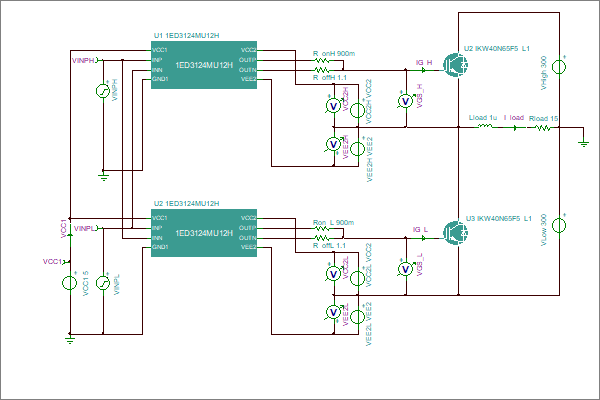The image size is (600, 400).
Task: Click the VINPL pin label
Action: pos(86,229)
